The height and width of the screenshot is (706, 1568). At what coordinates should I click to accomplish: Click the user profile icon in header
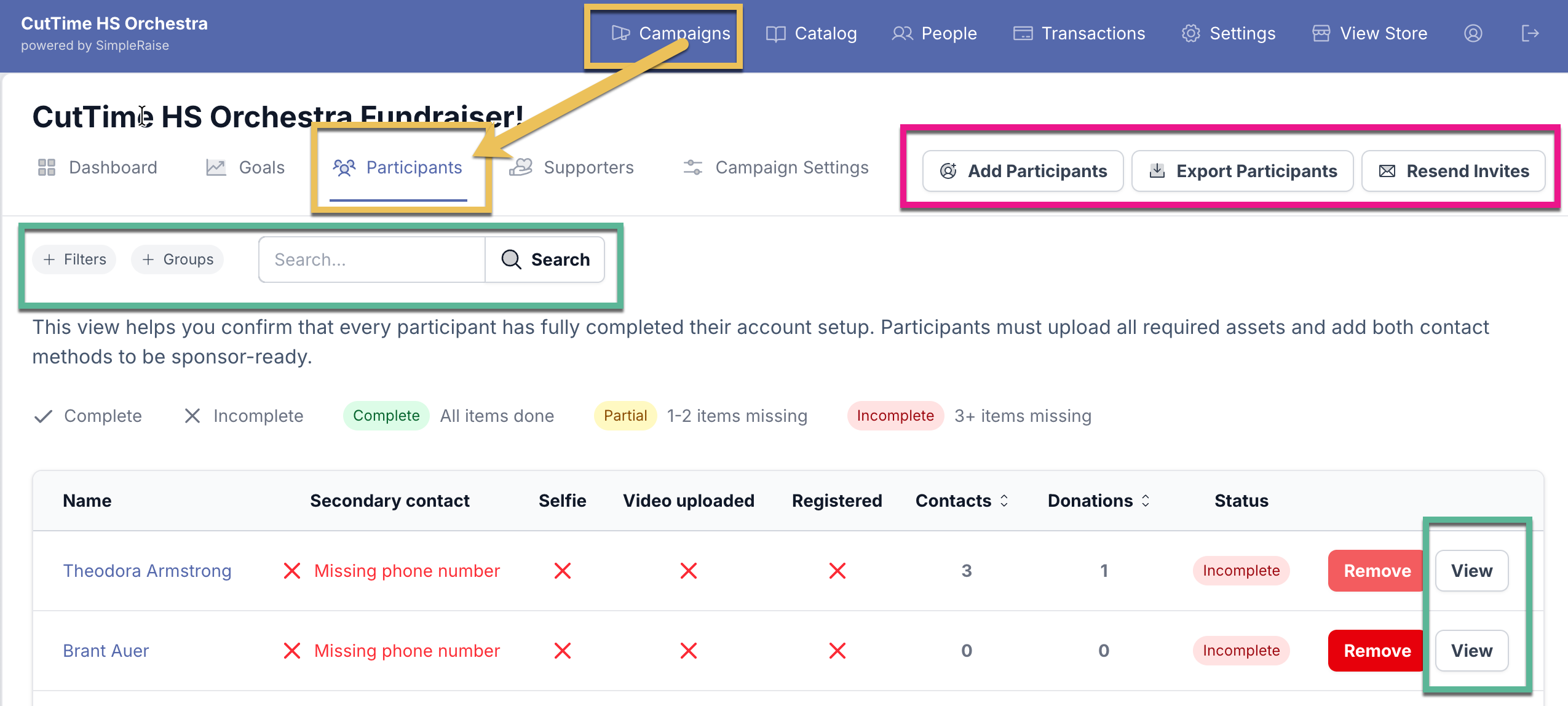(1473, 33)
